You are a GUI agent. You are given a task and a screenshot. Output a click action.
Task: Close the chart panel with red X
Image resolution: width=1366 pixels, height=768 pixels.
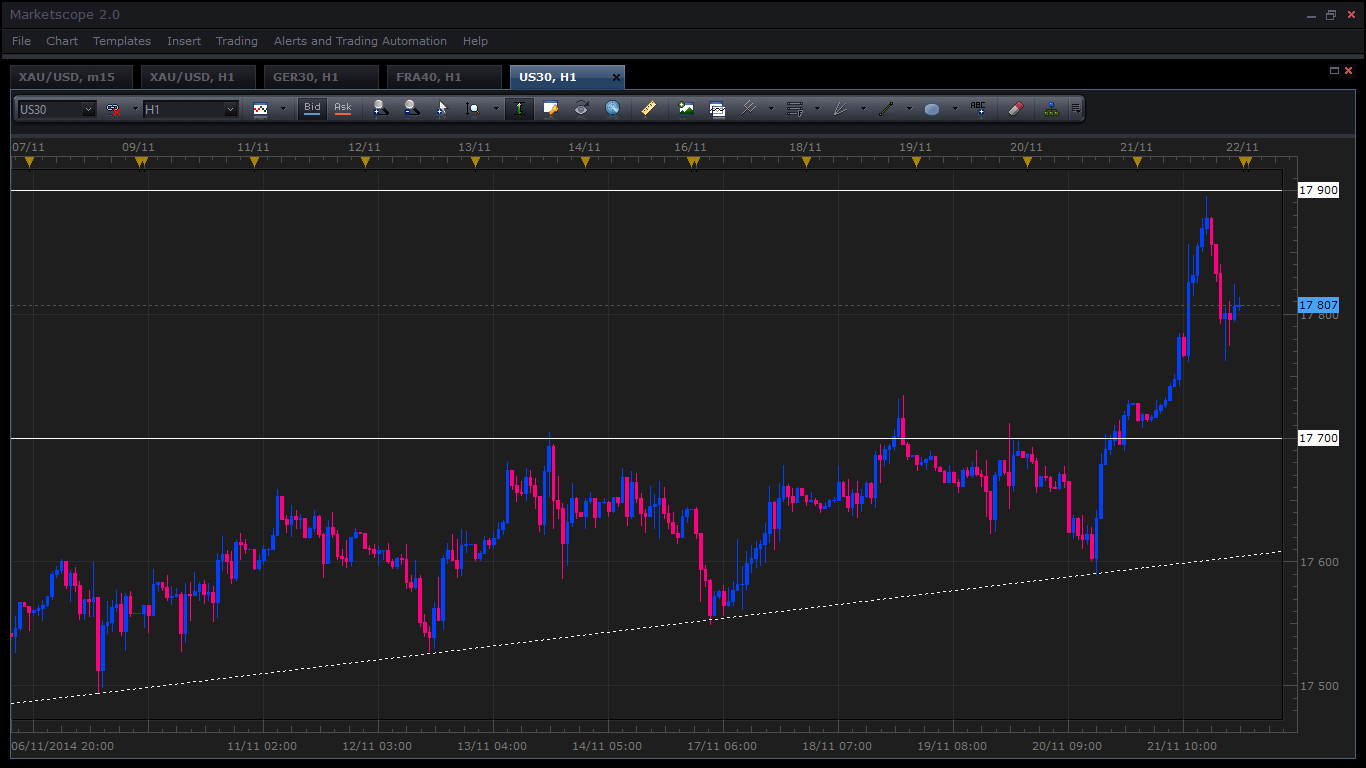pyautogui.click(x=1348, y=70)
